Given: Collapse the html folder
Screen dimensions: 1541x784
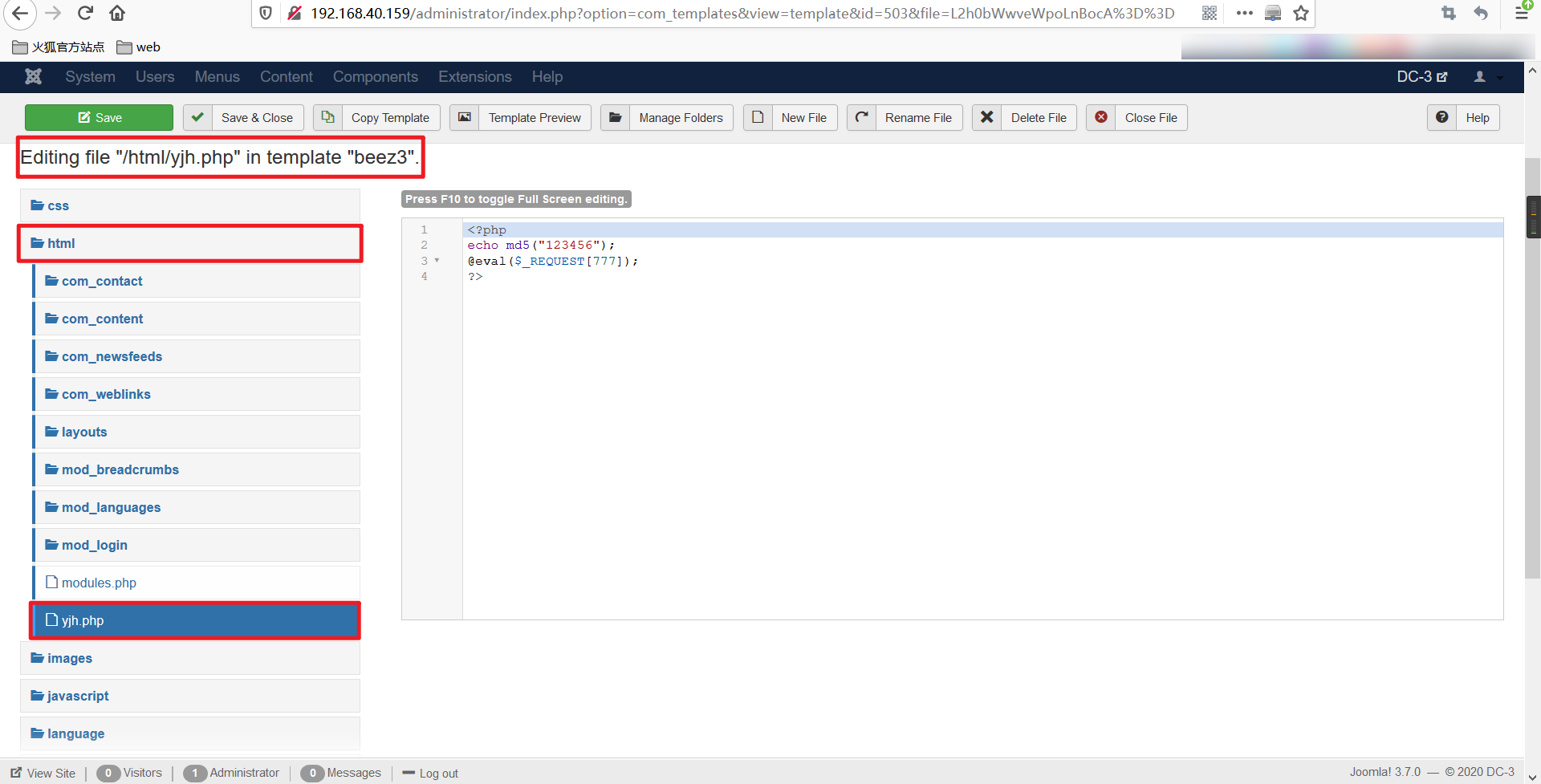Looking at the screenshot, I should [190, 243].
